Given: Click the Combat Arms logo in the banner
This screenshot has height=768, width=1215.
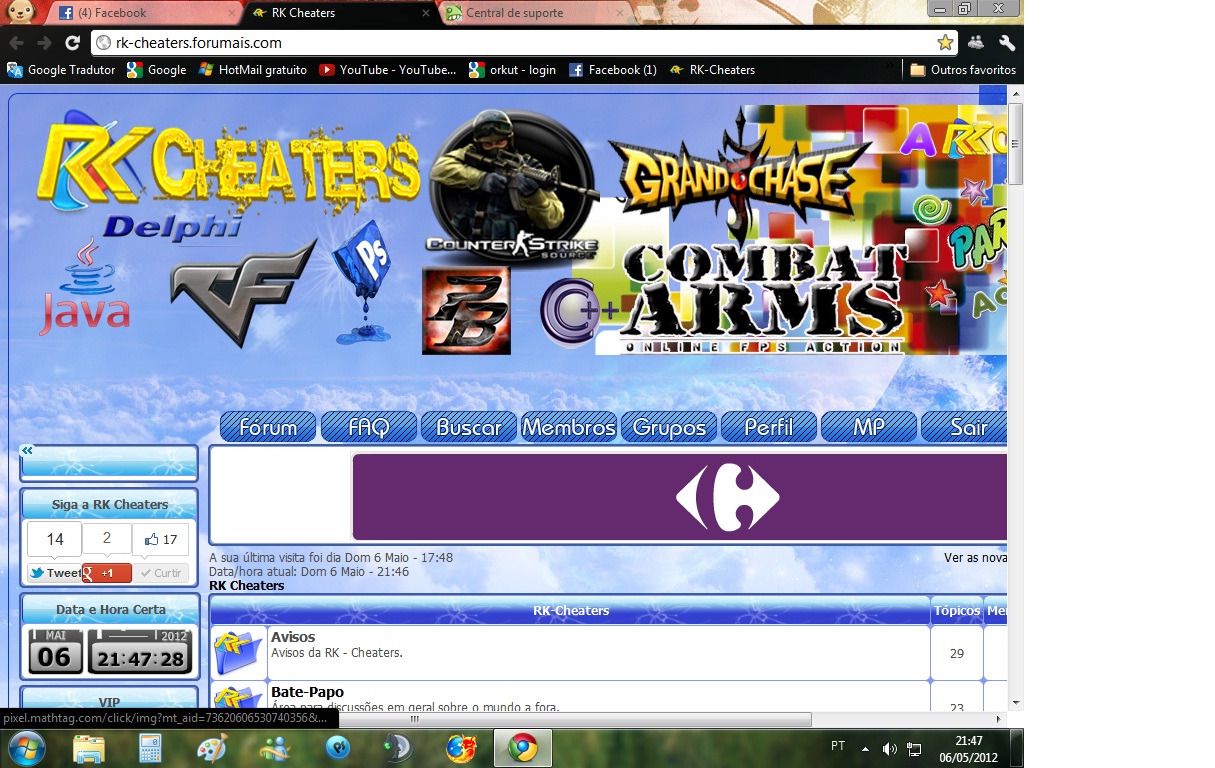Looking at the screenshot, I should click(x=762, y=298).
